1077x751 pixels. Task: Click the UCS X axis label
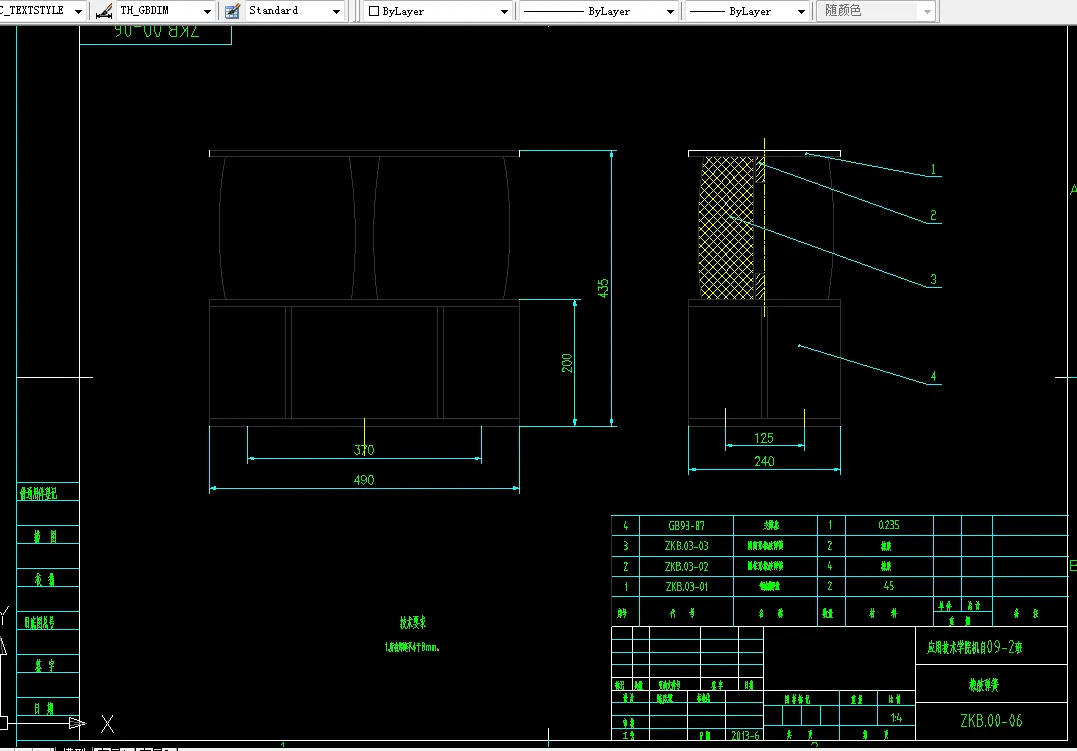tap(107, 724)
